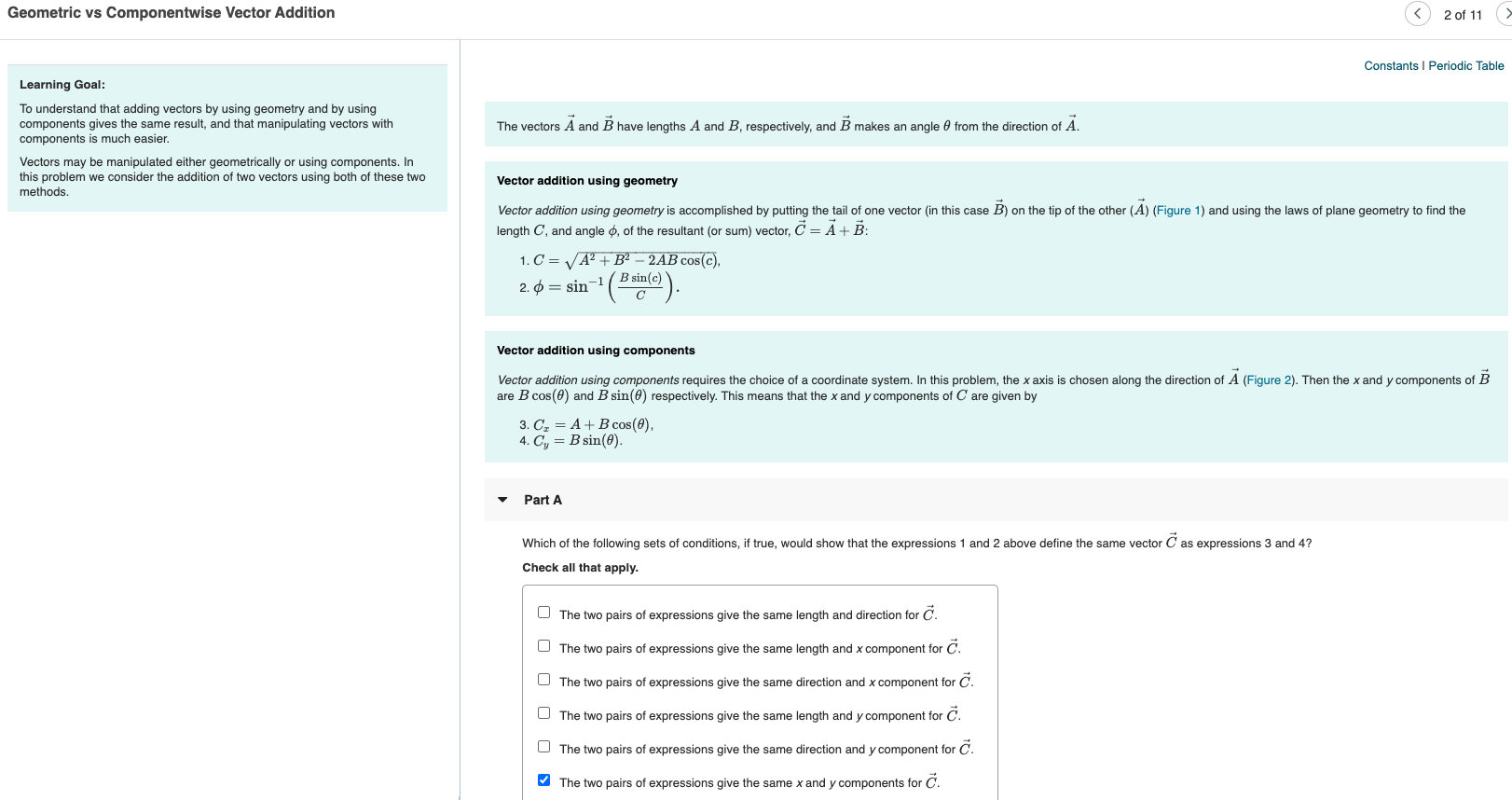This screenshot has width=1512, height=800.
Task: Open Figure 2 in the components section
Action: tap(1268, 379)
